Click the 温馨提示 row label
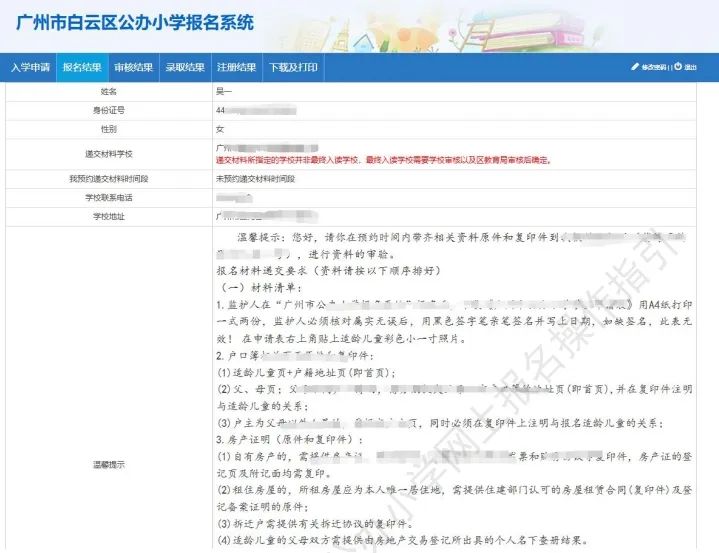Viewport: 719px width, 553px height. click(x=109, y=465)
